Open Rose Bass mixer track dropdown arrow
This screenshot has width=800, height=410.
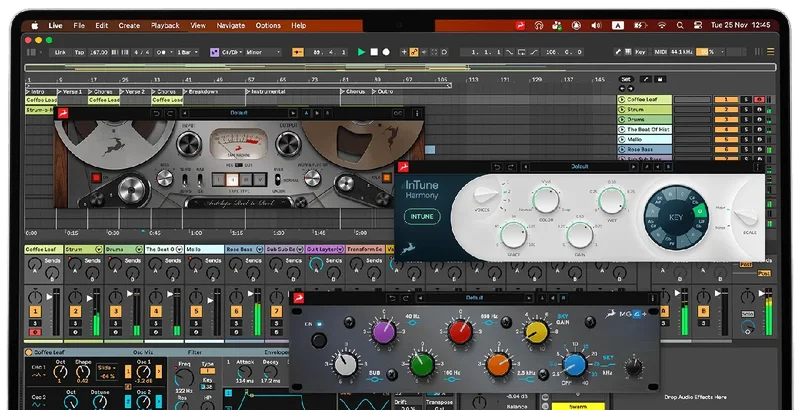tap(259, 249)
